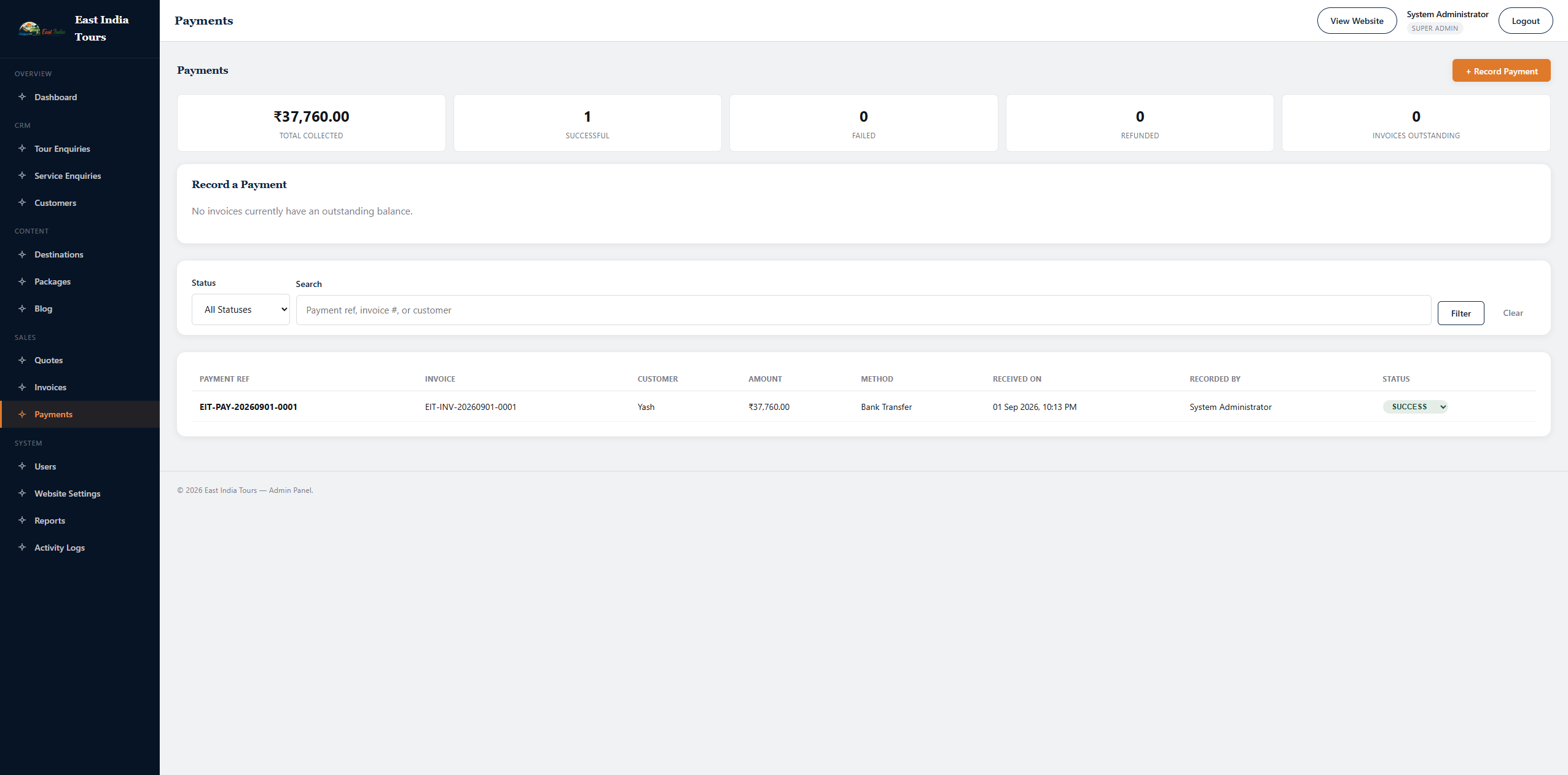The height and width of the screenshot is (775, 1568).
Task: View Activity Logs
Action: (80, 548)
